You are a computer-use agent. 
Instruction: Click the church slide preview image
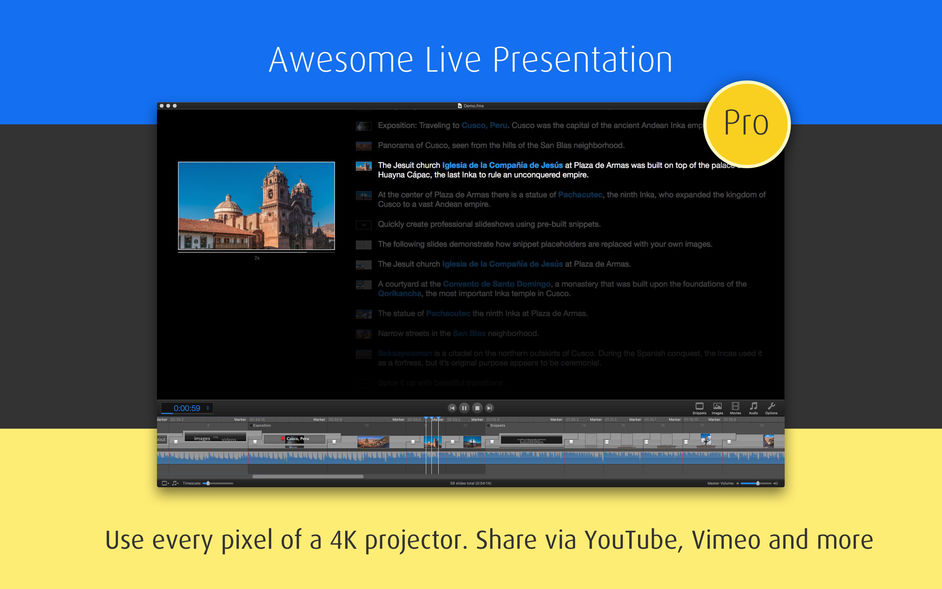tap(257, 206)
